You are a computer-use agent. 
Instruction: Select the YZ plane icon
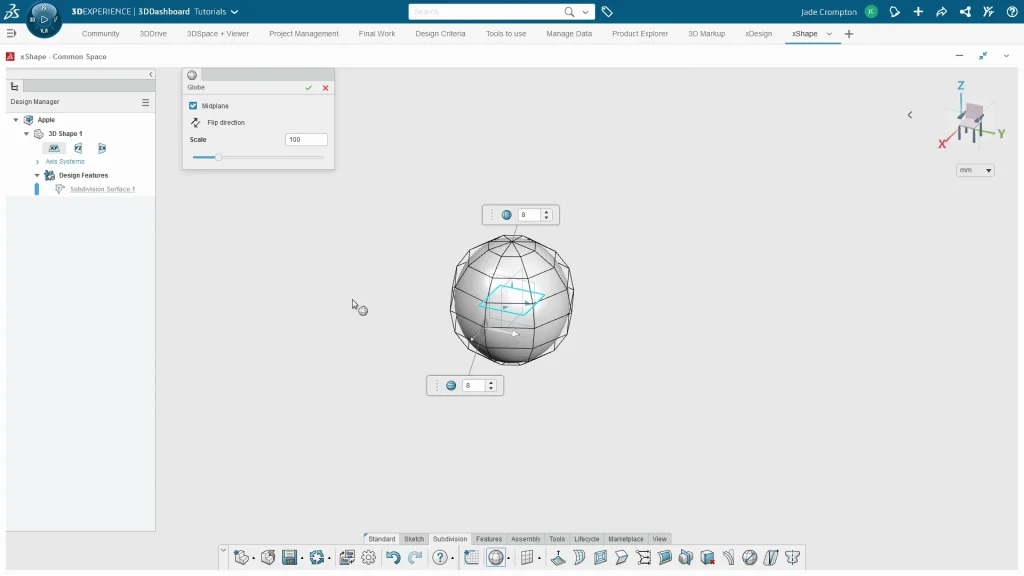(78, 148)
